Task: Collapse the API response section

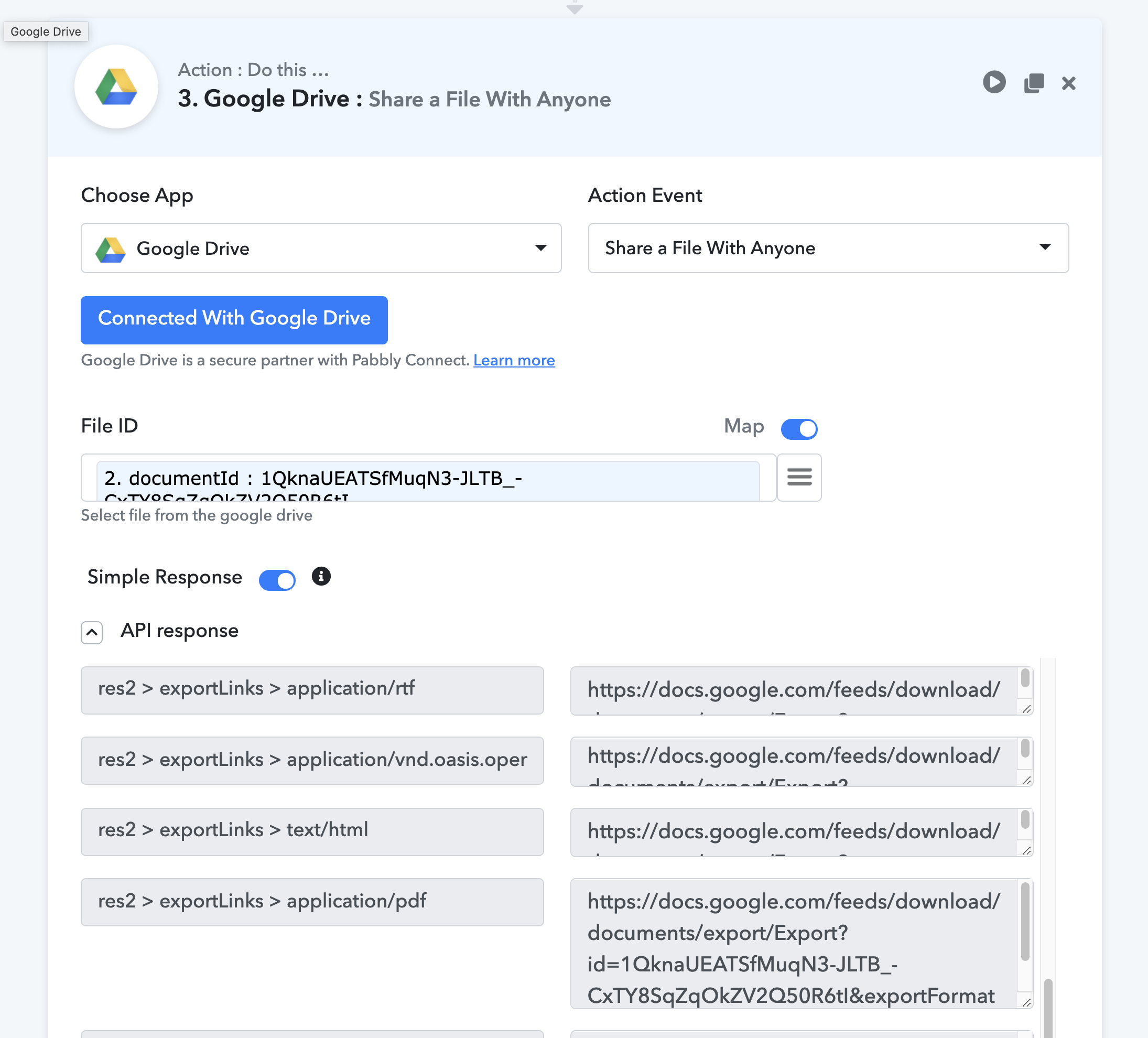Action: [92, 632]
